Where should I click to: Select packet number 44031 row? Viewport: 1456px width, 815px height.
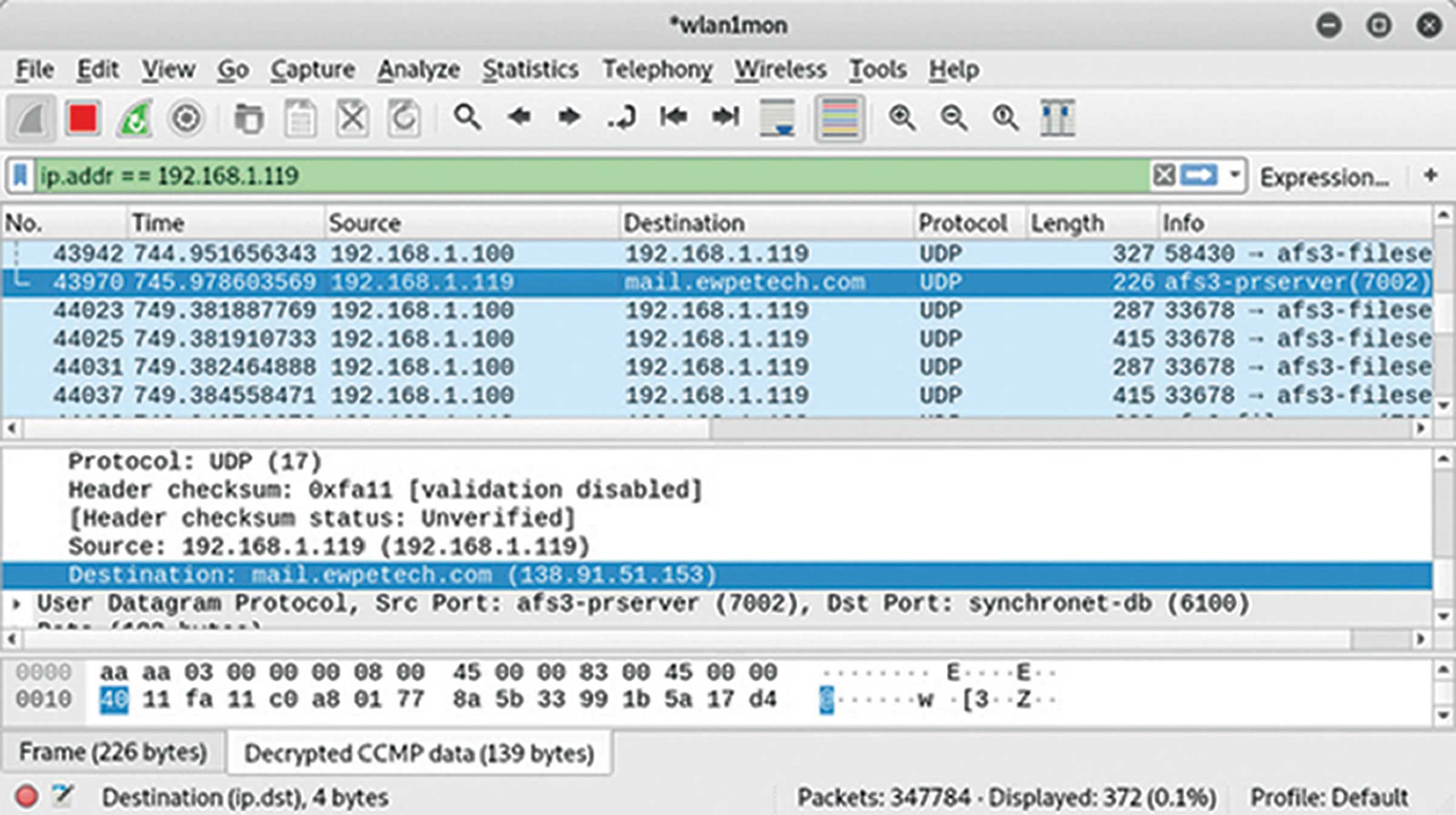717,367
